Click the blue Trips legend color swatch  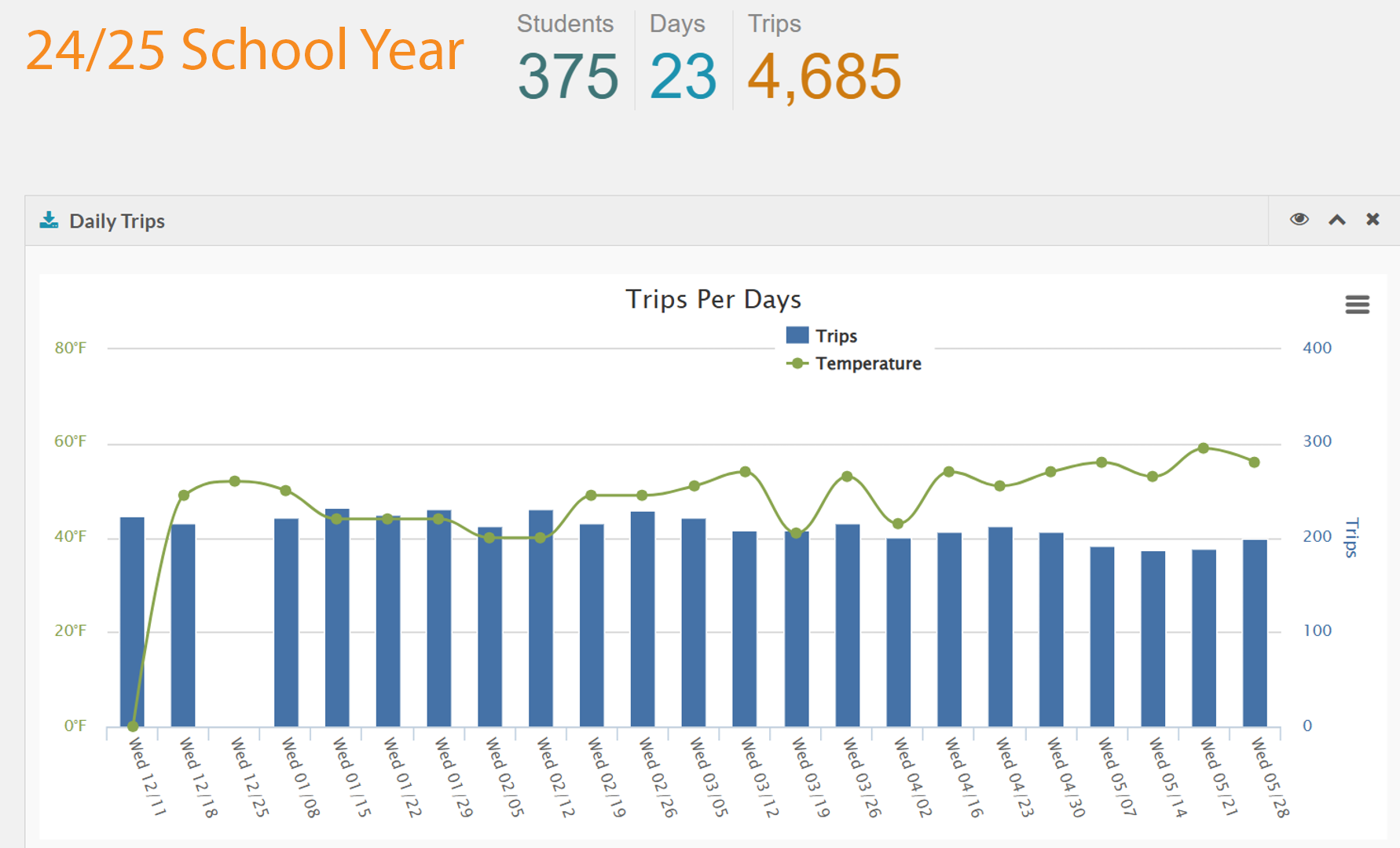(797, 335)
